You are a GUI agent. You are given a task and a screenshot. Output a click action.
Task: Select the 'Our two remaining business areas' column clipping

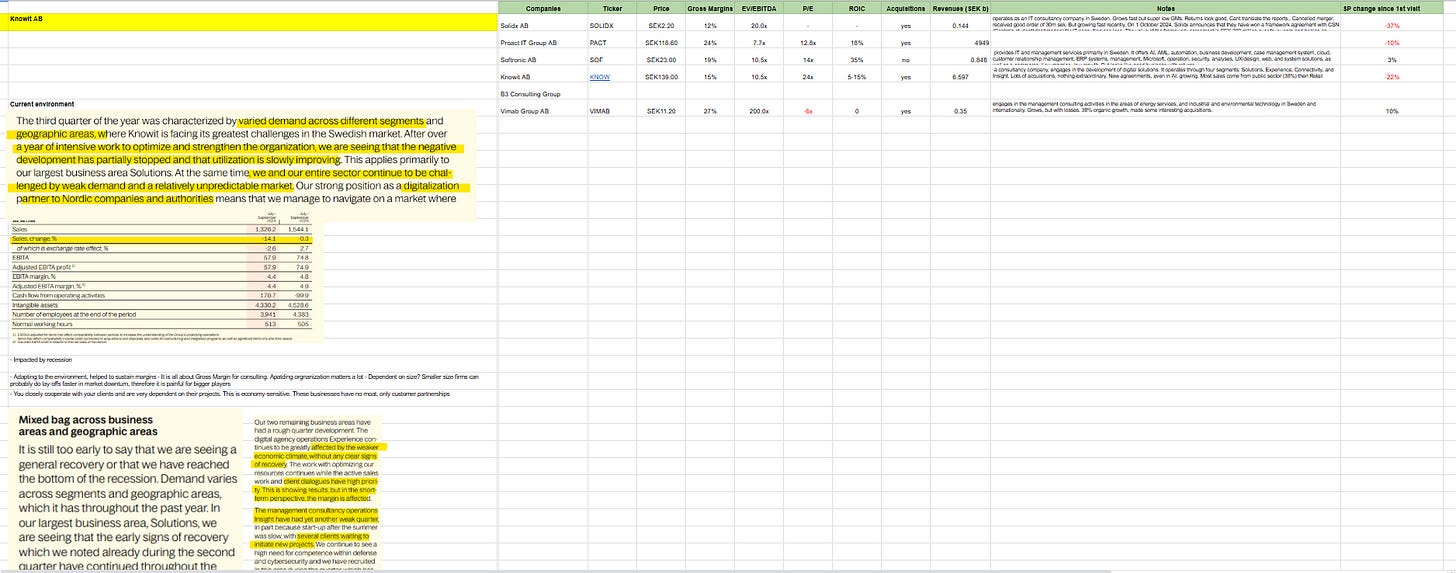pyautogui.click(x=319, y=494)
